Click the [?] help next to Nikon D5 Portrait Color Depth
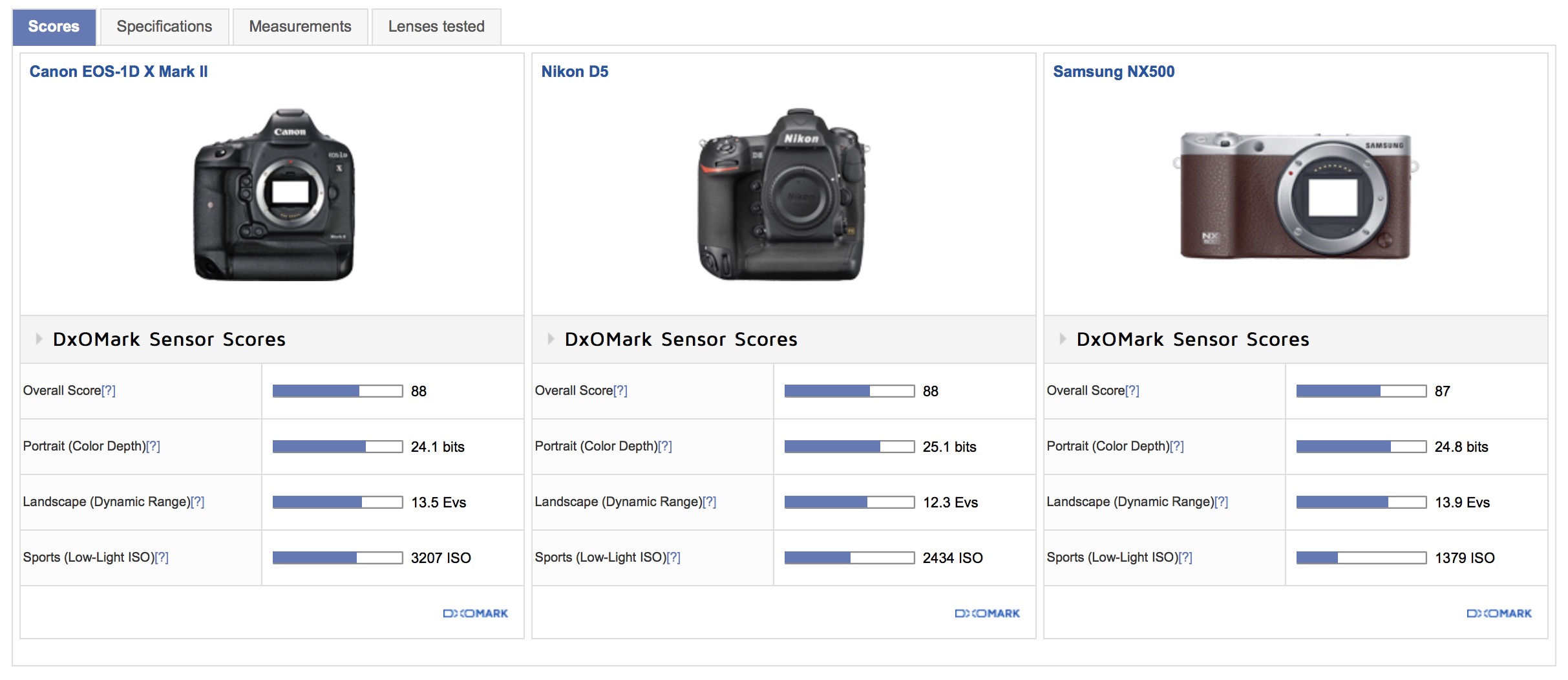1568x680 pixels. (665, 446)
